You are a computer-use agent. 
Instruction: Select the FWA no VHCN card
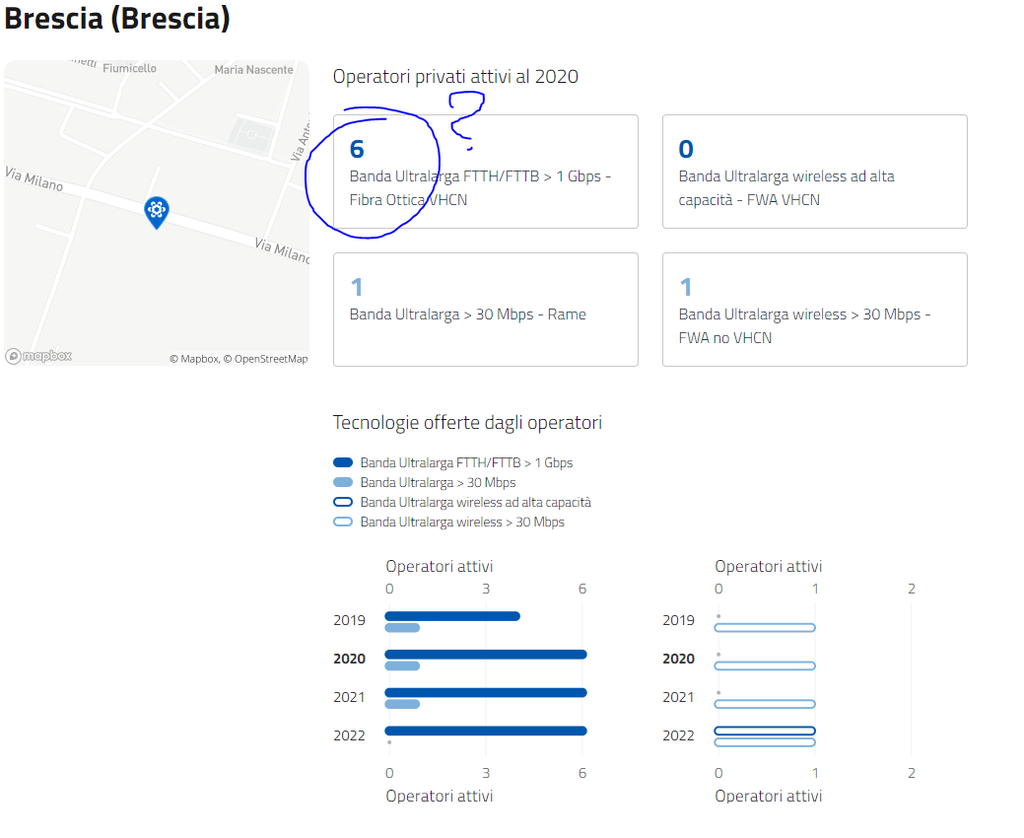814,309
